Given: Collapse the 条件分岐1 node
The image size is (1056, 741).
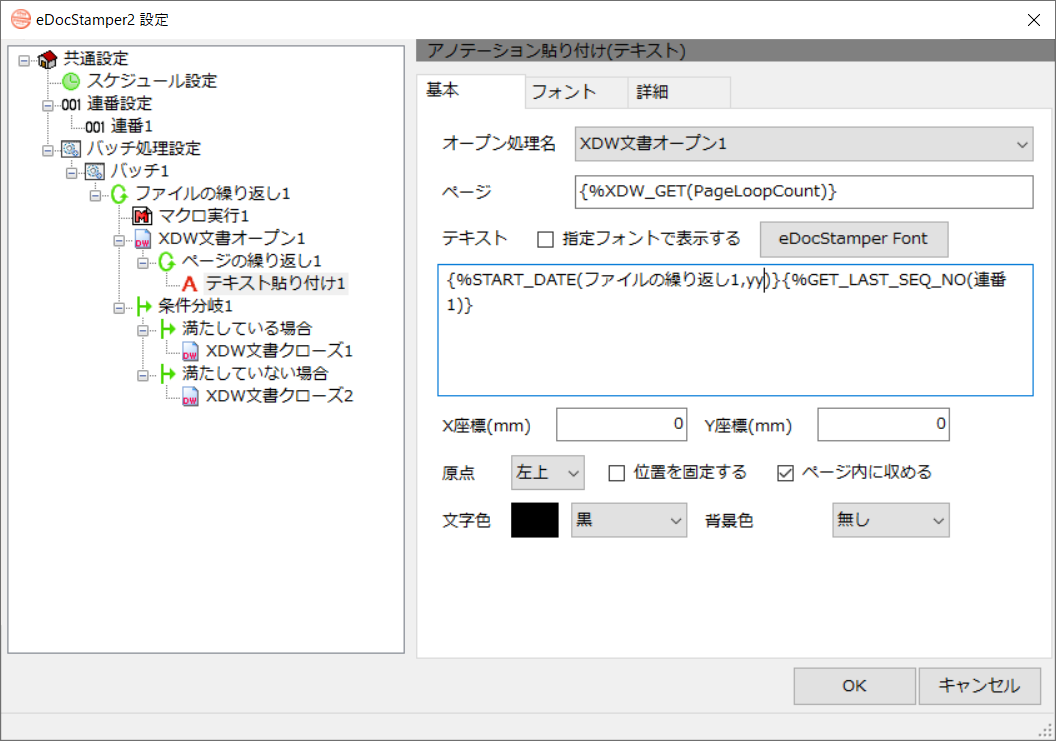Looking at the screenshot, I should click(x=119, y=308).
